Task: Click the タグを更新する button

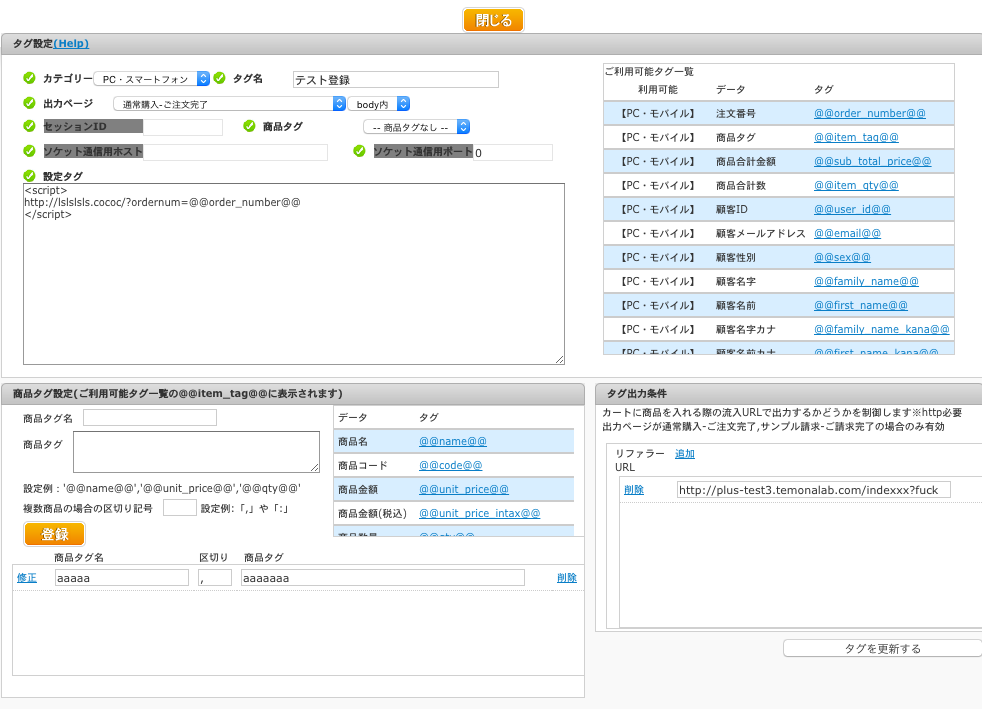Action: [882, 648]
